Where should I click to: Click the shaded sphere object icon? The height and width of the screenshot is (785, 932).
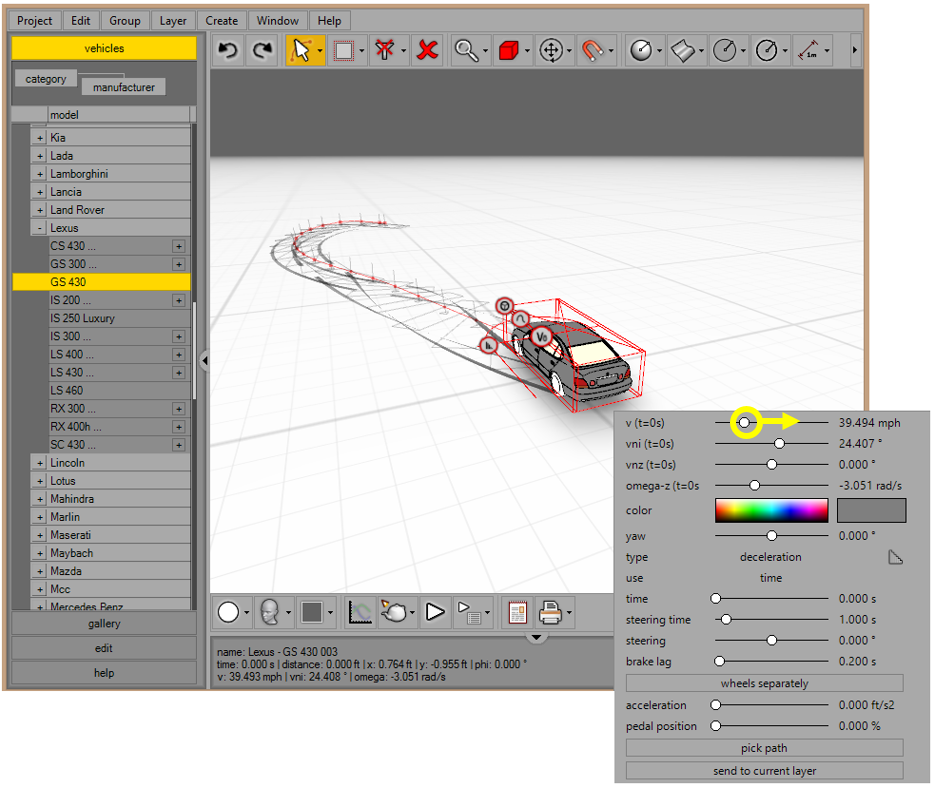641,51
